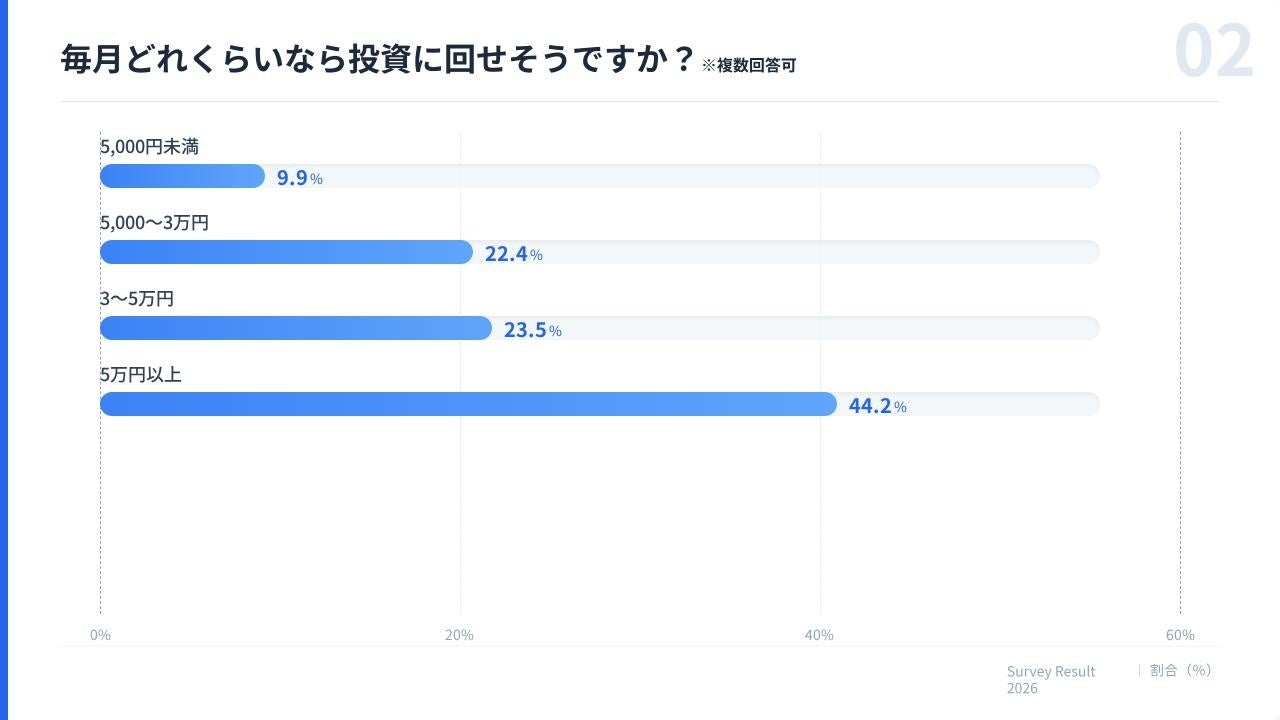Click the 23.5% value label
The width and height of the screenshot is (1280, 720).
532,330
